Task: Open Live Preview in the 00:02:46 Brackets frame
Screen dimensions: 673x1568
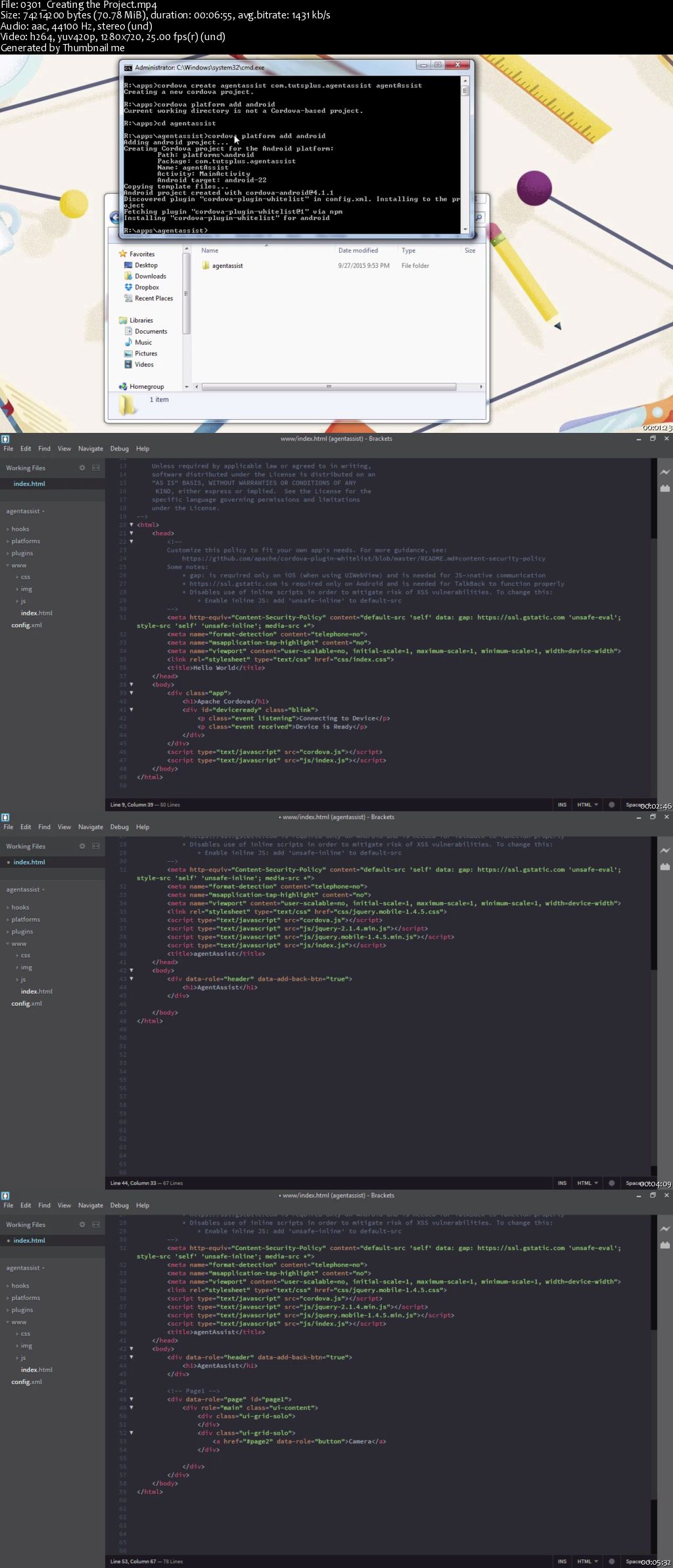Action: [665, 472]
